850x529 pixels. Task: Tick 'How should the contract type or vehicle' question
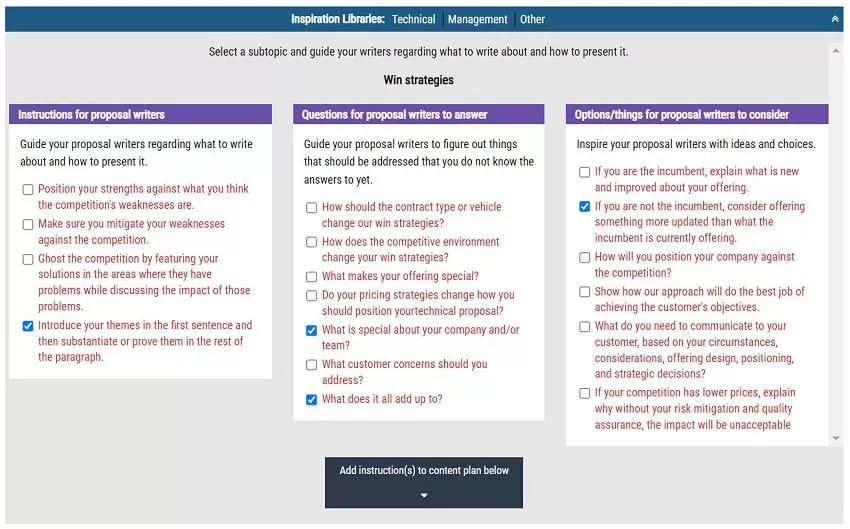pyautogui.click(x=312, y=207)
